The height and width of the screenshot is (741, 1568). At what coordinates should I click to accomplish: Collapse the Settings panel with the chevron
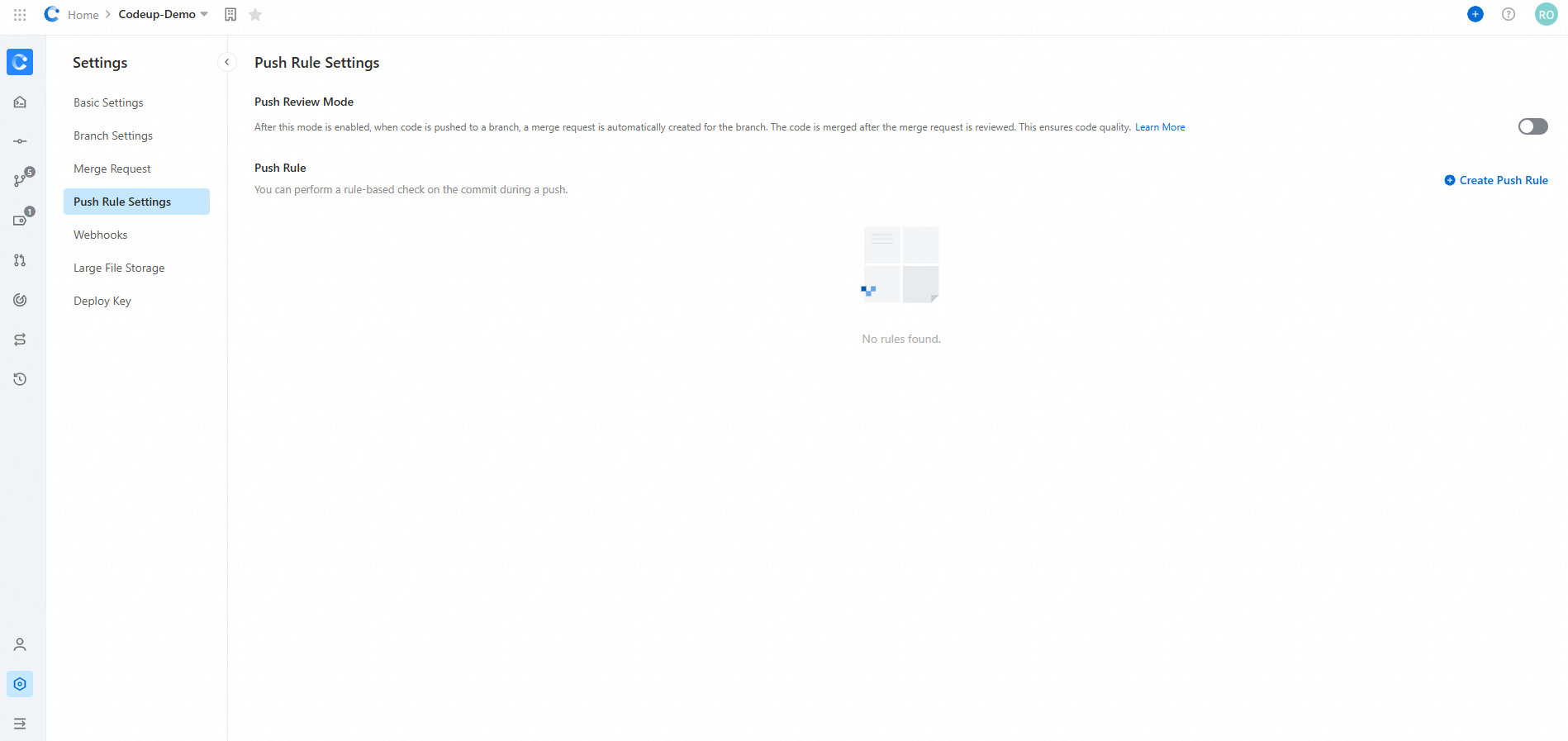pos(227,62)
